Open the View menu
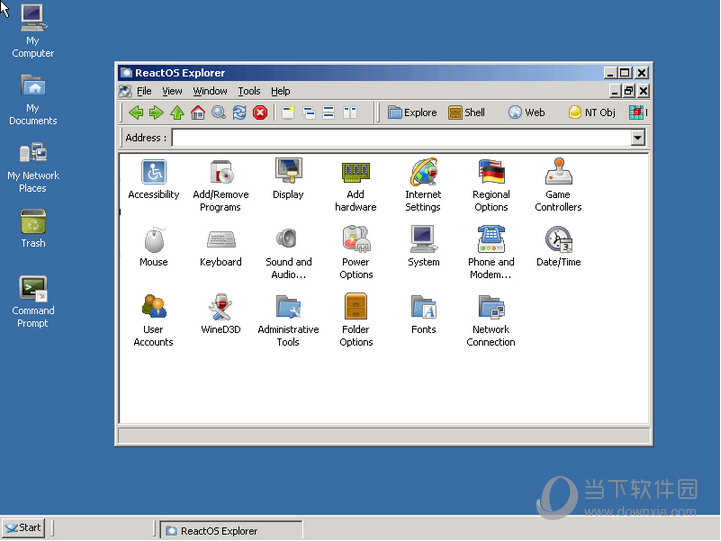 point(172,91)
